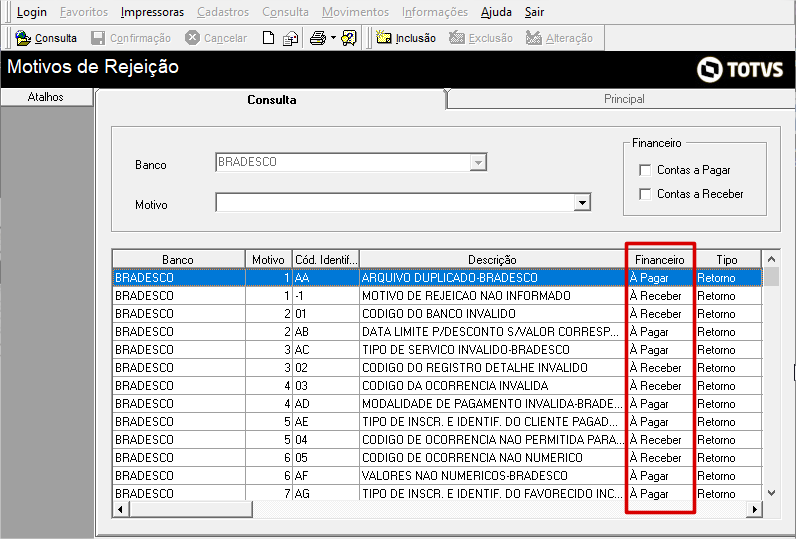The height and width of the screenshot is (539, 796).
Task: Open the Movimentos menu
Action: [355, 12]
